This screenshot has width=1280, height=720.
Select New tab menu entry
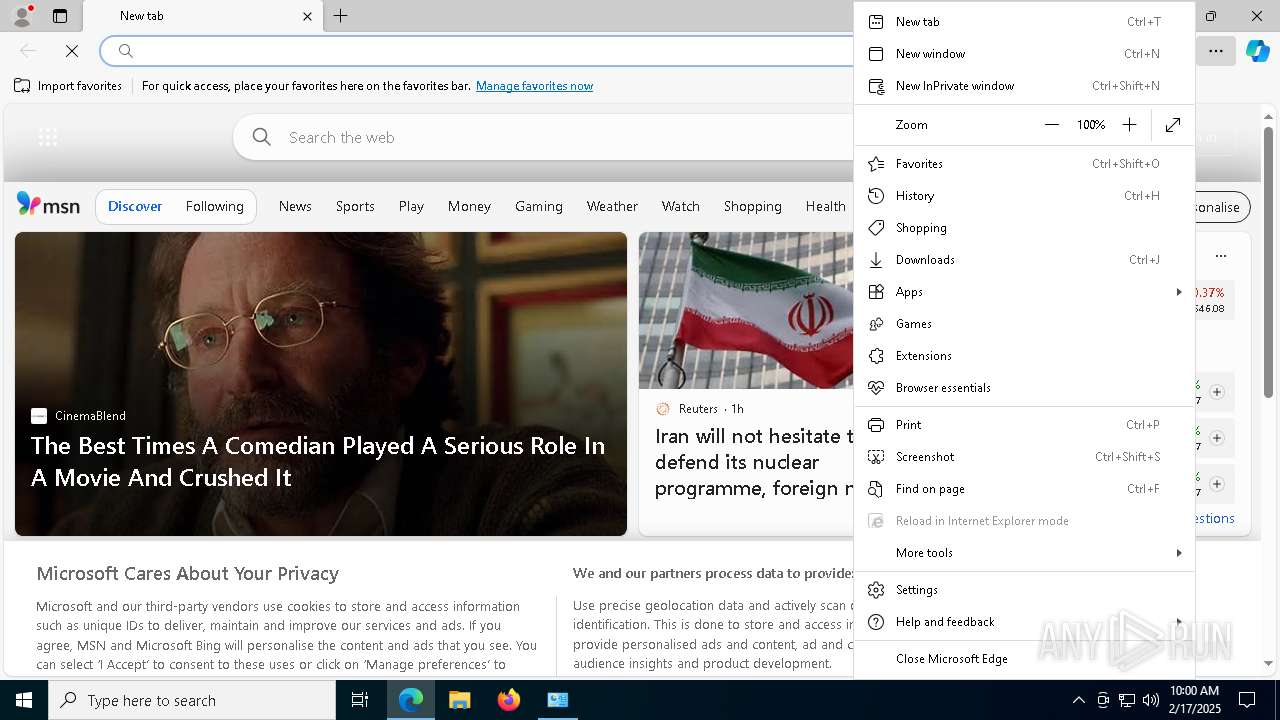pyautogui.click(x=1024, y=22)
